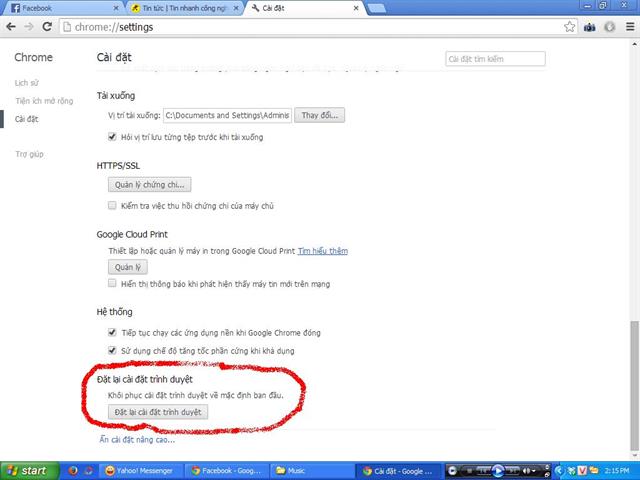Click the vertical scrollbar thumb
The width and height of the screenshot is (640, 480).
[634, 384]
